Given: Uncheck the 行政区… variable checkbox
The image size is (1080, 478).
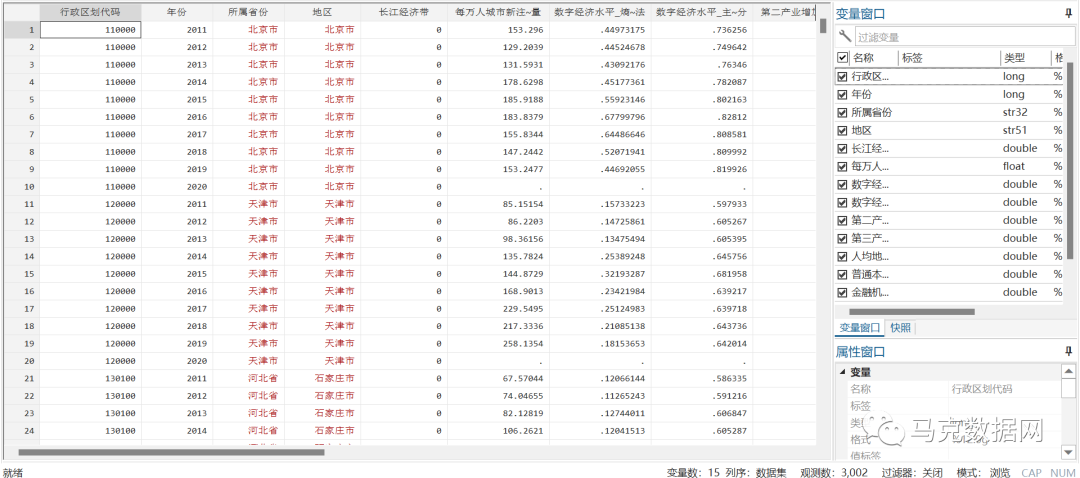Looking at the screenshot, I should pos(842,76).
